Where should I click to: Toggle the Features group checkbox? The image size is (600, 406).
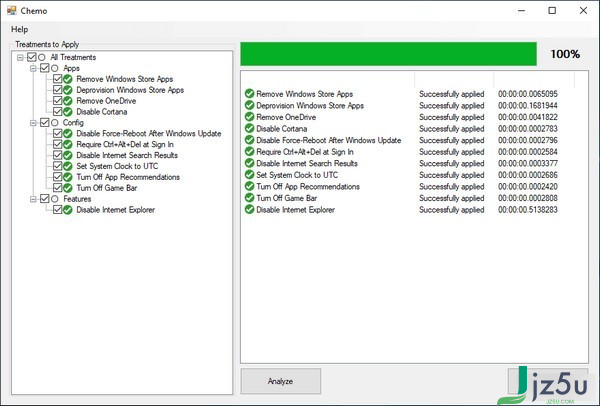pos(44,199)
